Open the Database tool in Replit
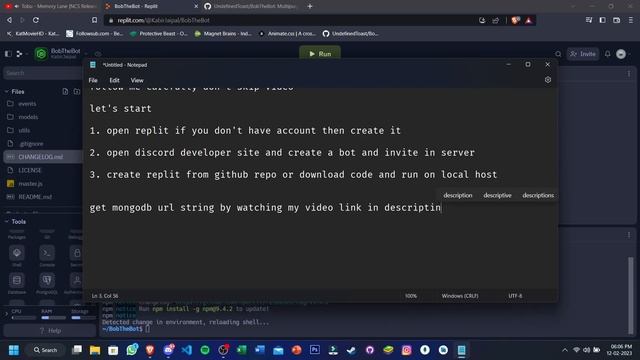This screenshot has width=640, height=360. (17, 280)
